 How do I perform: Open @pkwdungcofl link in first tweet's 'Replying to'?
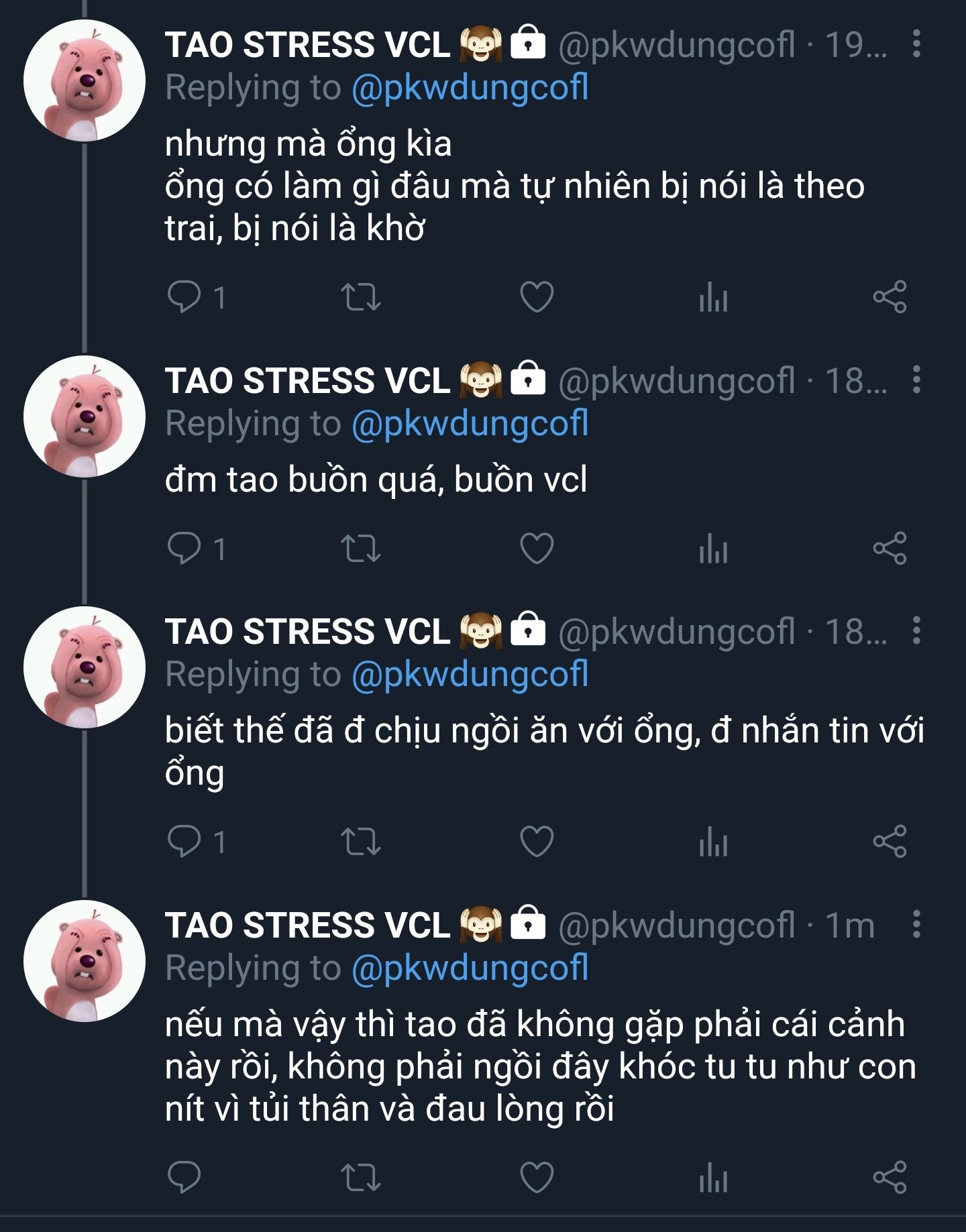coord(470,88)
